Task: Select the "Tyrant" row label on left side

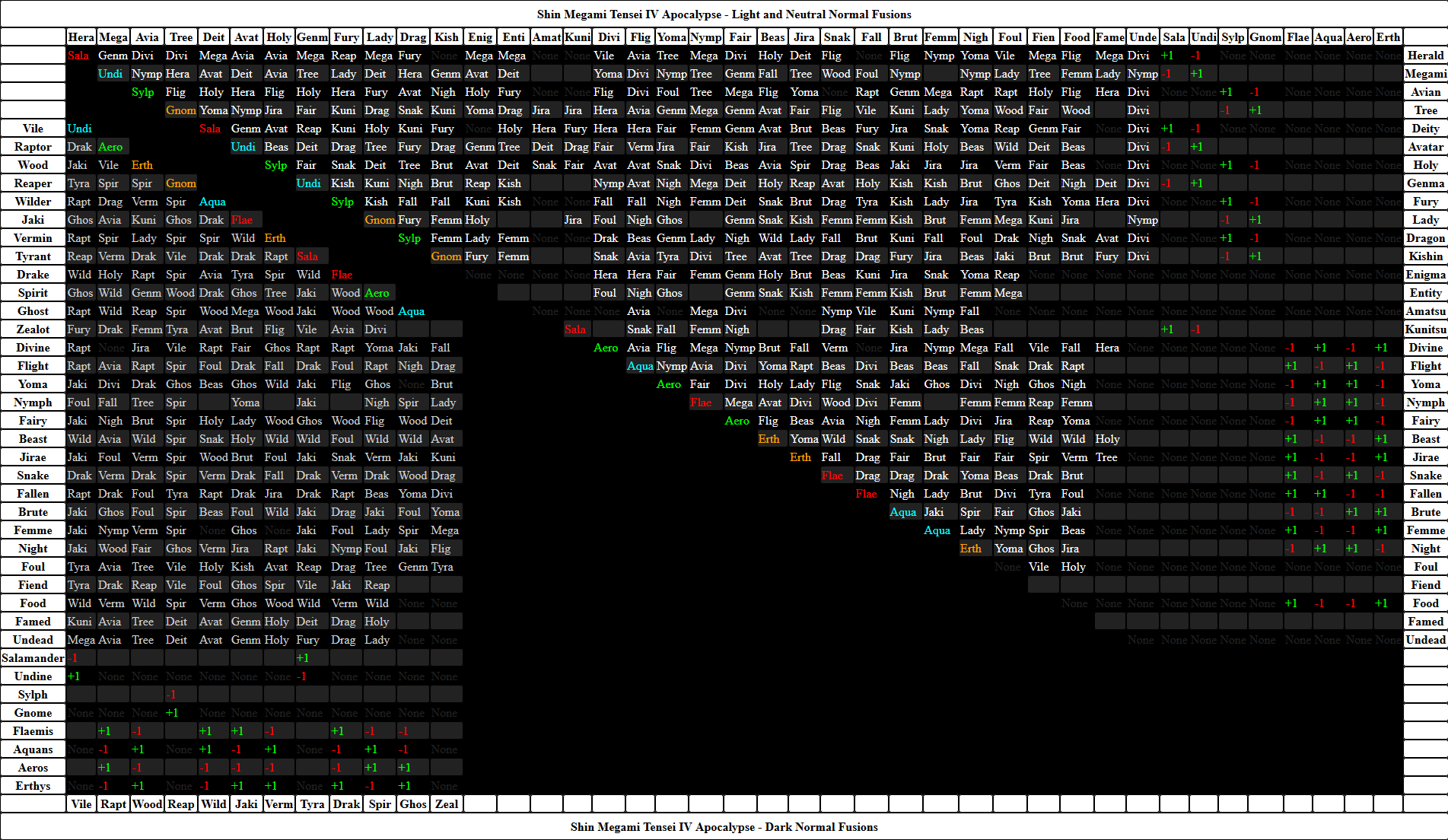Action: coord(33,256)
